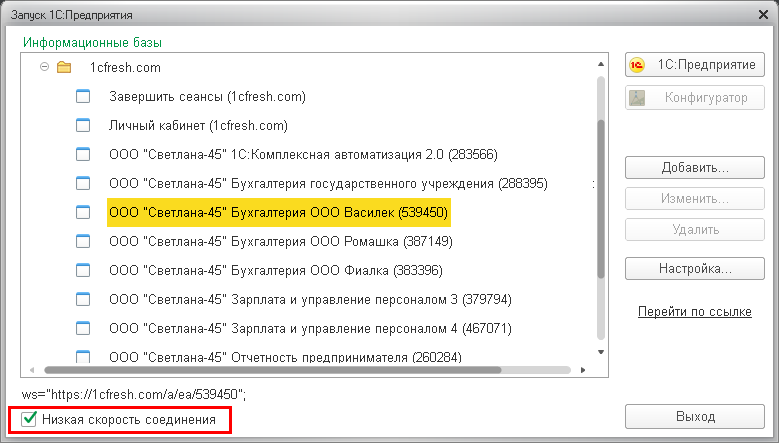Collapse the 1cfresh.com tree group

44,68
